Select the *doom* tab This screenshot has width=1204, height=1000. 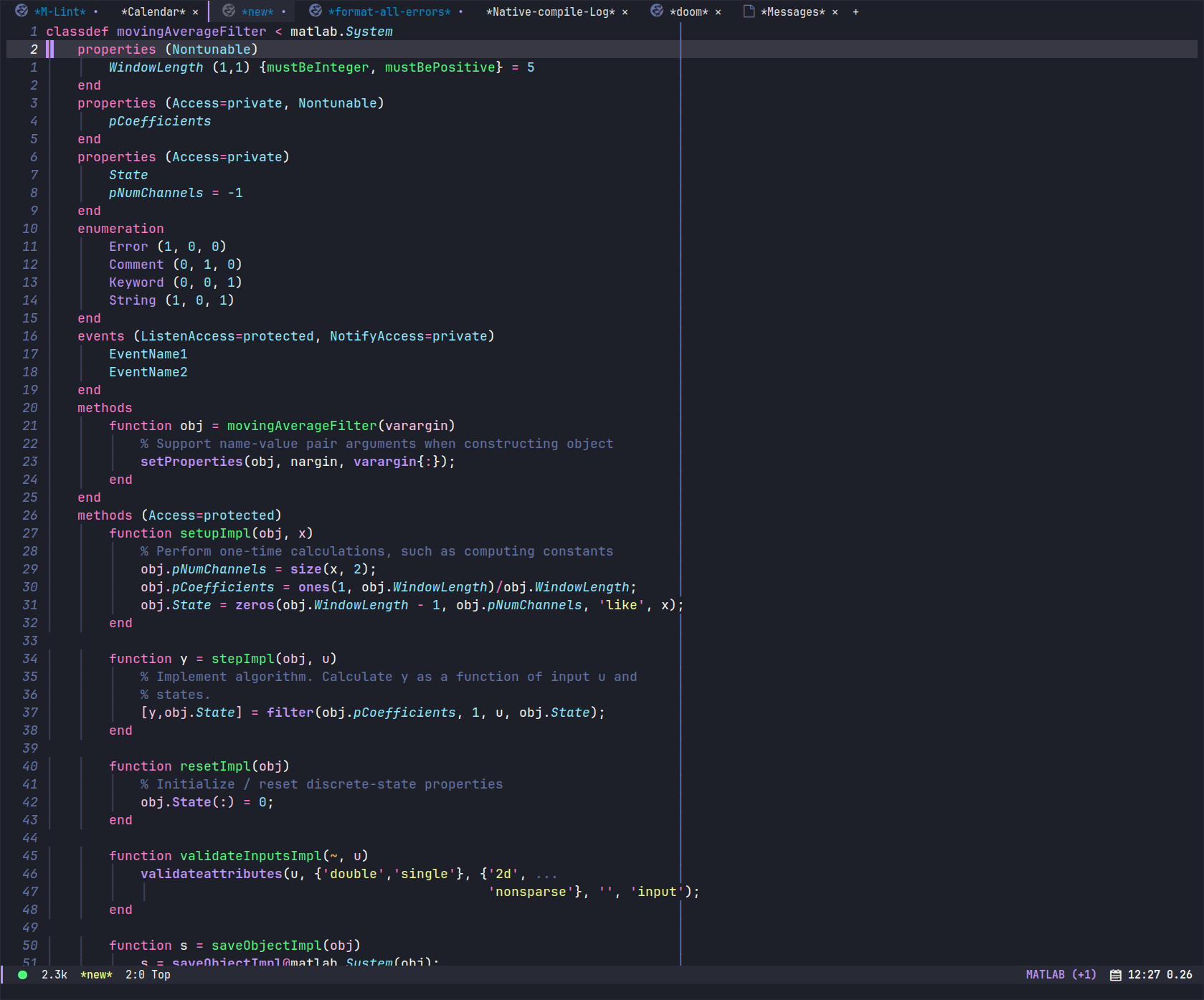(x=688, y=11)
